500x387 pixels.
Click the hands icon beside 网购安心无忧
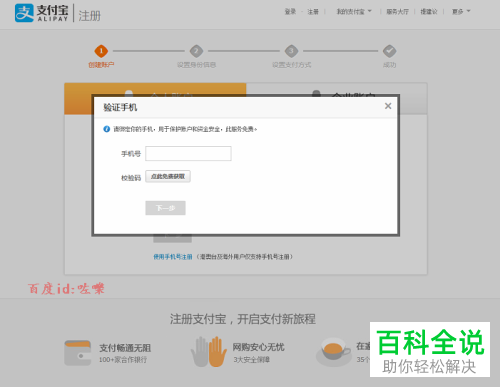[209, 352]
